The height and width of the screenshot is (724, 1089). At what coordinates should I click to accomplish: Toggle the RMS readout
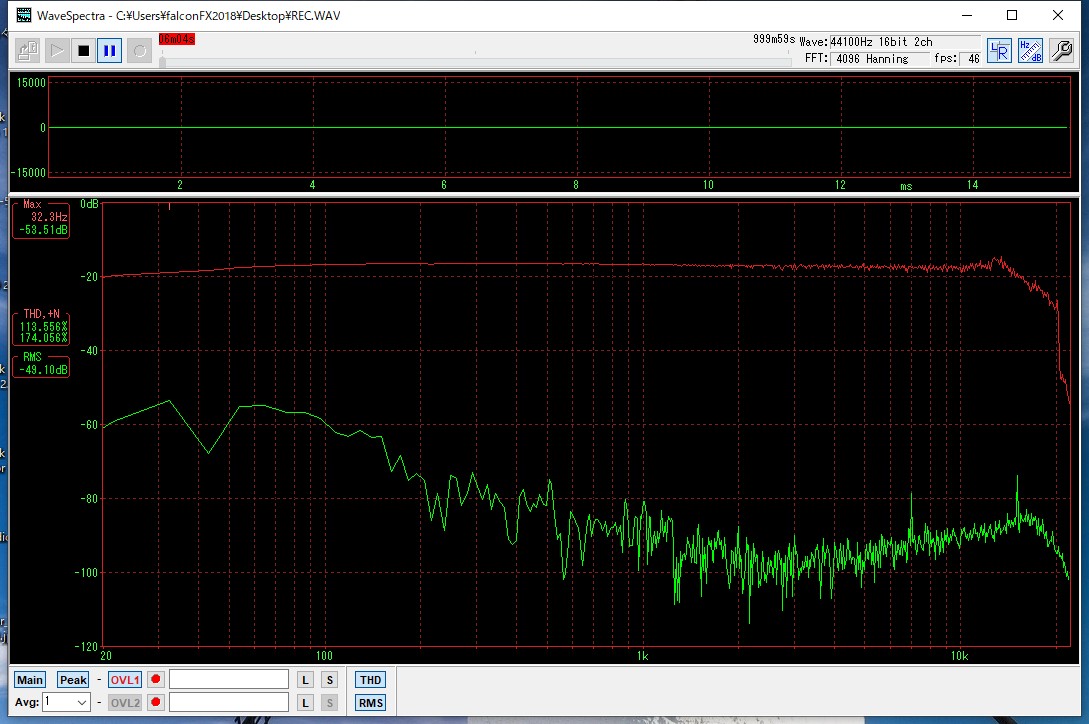coord(370,702)
